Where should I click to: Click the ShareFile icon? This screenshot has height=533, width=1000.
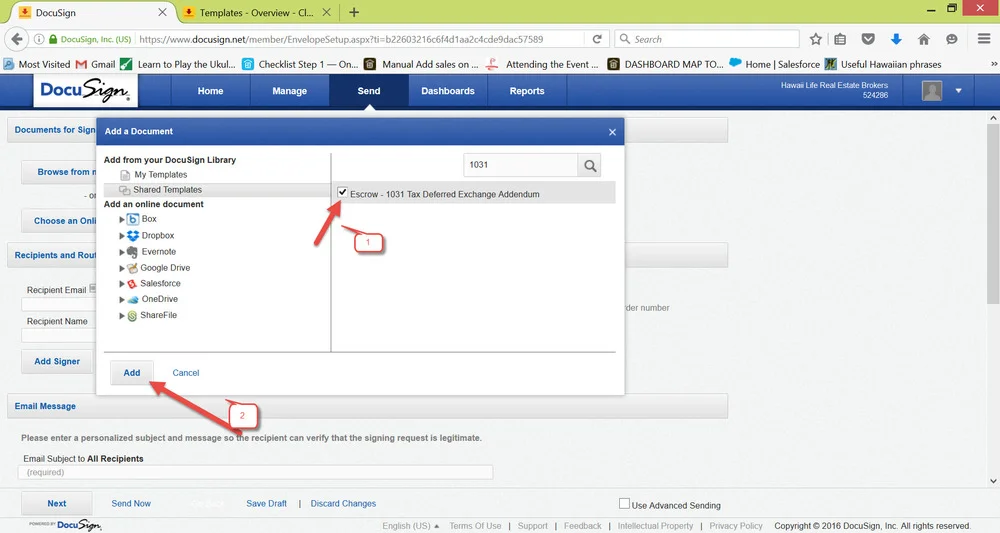(132, 316)
